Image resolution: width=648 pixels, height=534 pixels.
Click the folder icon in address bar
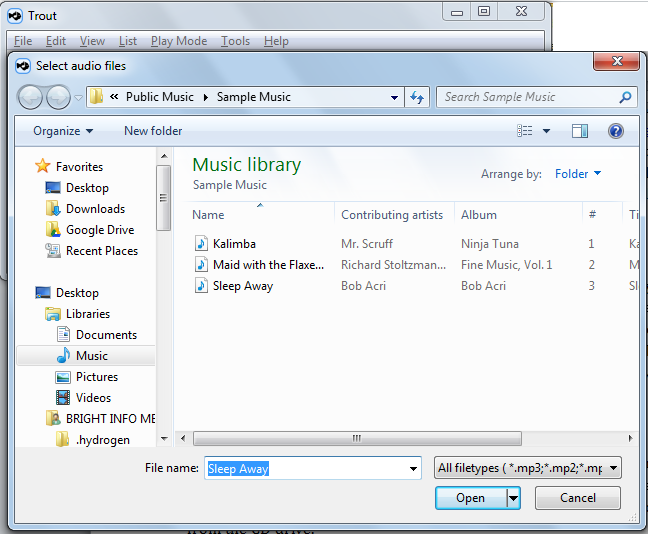tap(97, 97)
